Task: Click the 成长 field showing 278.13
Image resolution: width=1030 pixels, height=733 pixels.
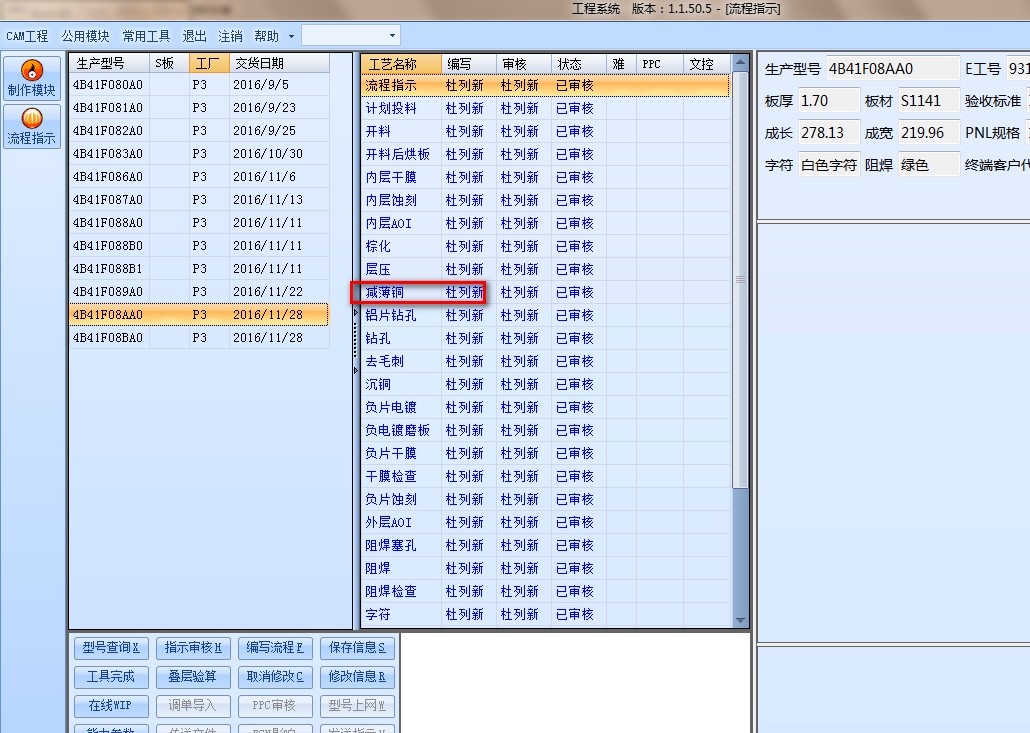Action: pos(828,133)
